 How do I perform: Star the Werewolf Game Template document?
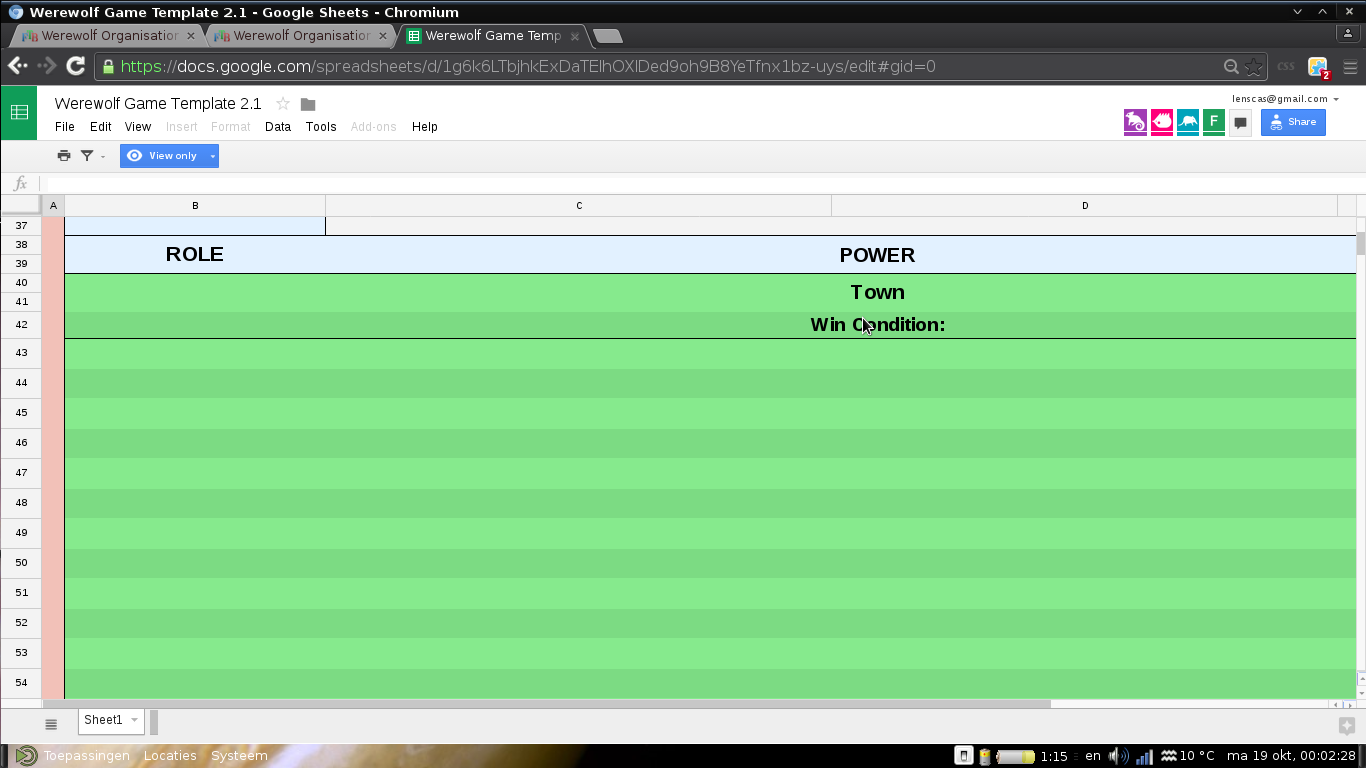tap(283, 104)
